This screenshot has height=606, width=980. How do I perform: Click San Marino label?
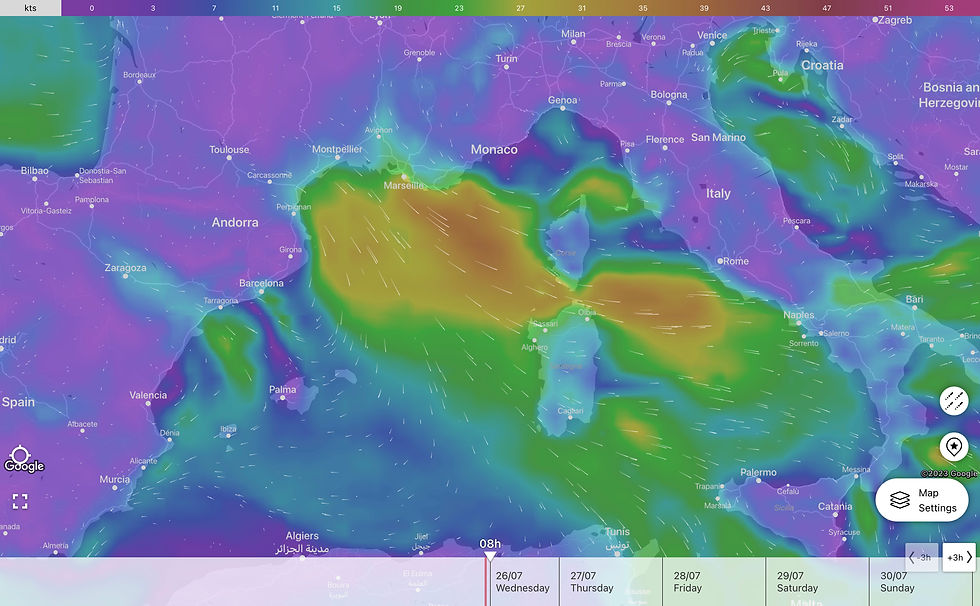(x=718, y=137)
